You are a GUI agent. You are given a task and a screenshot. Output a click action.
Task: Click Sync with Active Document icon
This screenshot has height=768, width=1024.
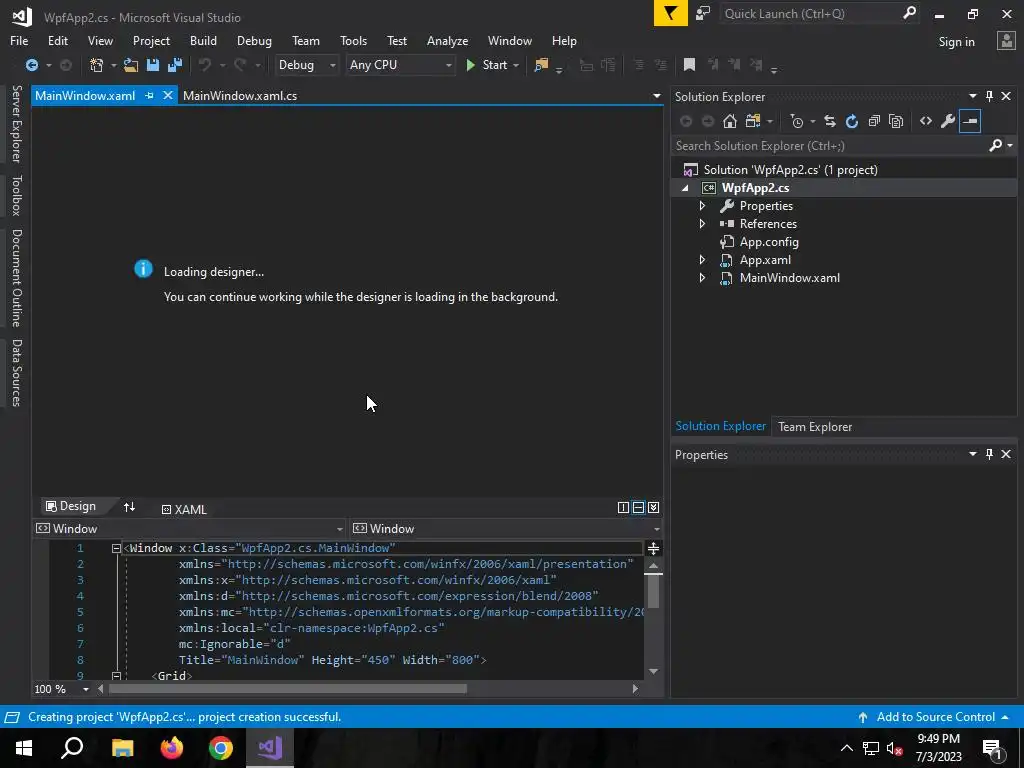[x=829, y=121]
